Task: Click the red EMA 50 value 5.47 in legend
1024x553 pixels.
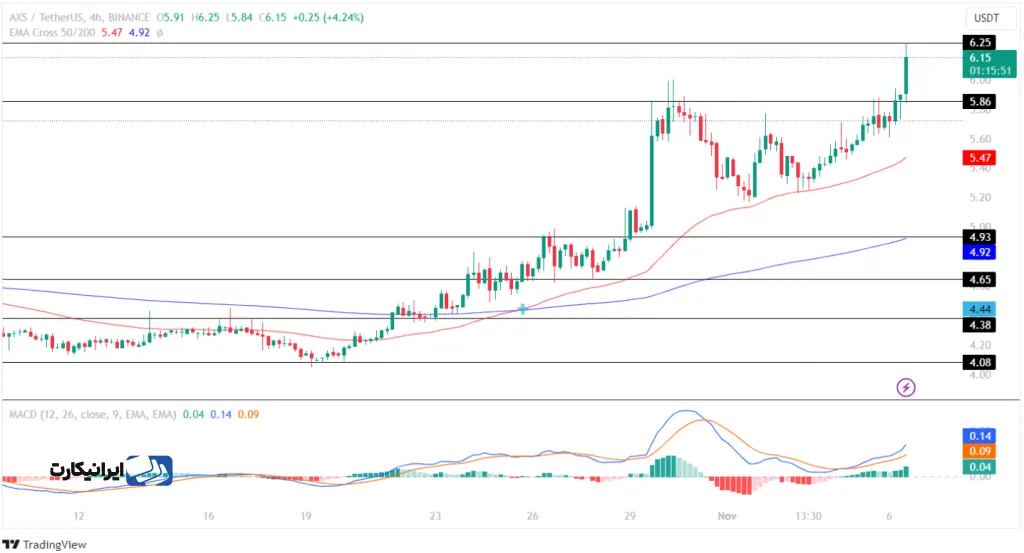Action: 112,32
